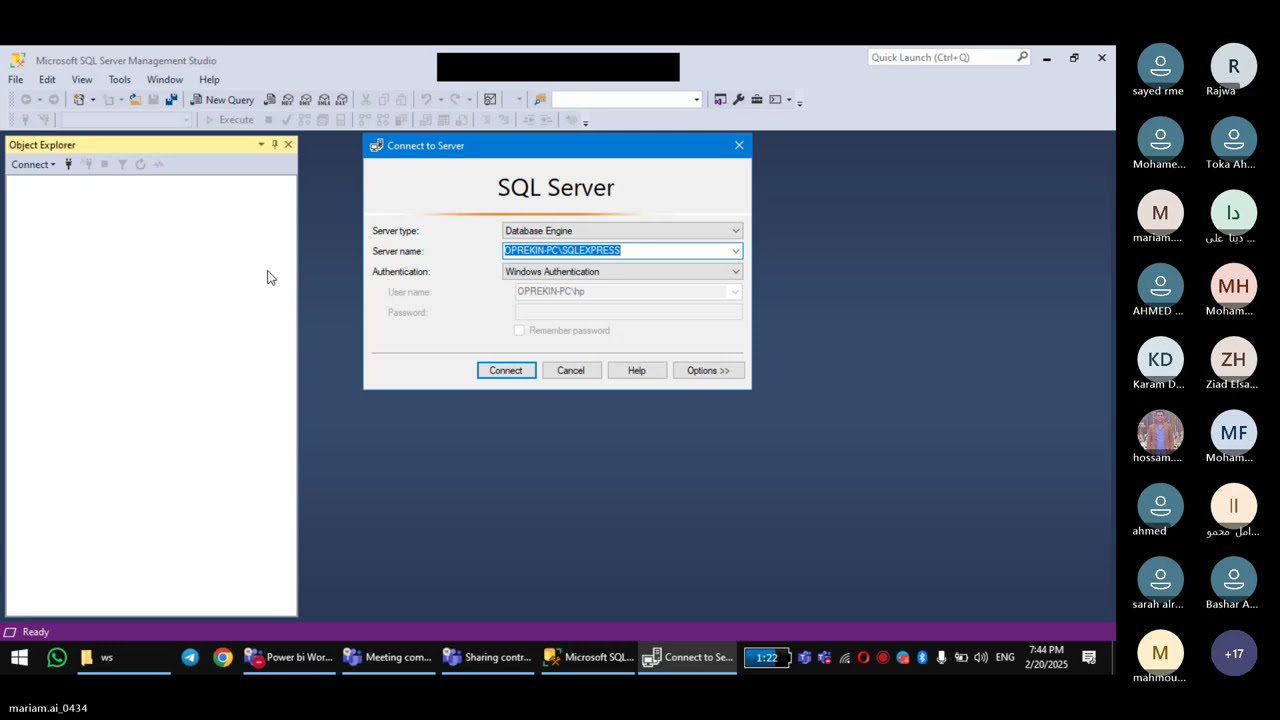Open the Tools menu
1280x720 pixels.
point(119,79)
